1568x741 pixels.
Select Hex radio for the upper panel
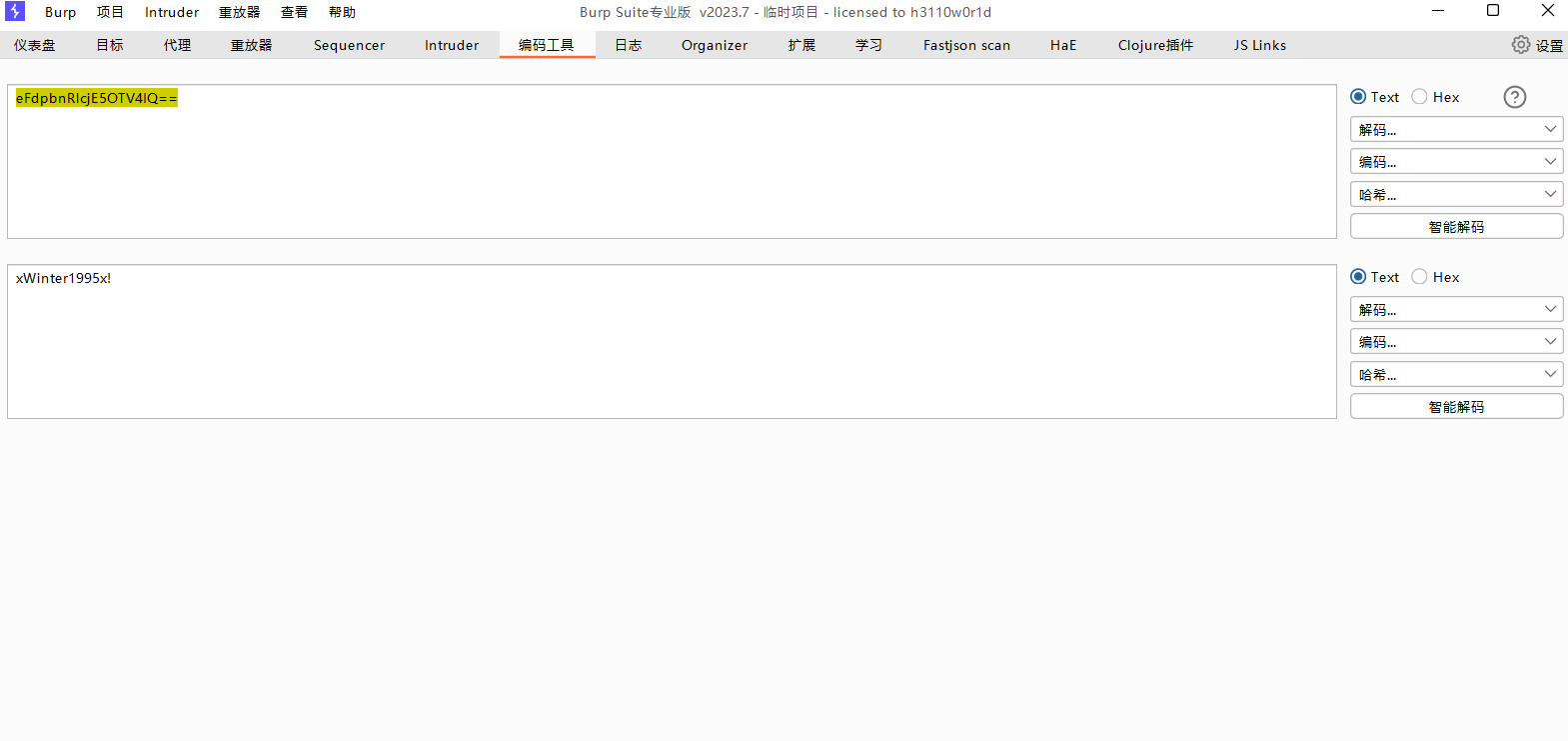pos(1419,97)
